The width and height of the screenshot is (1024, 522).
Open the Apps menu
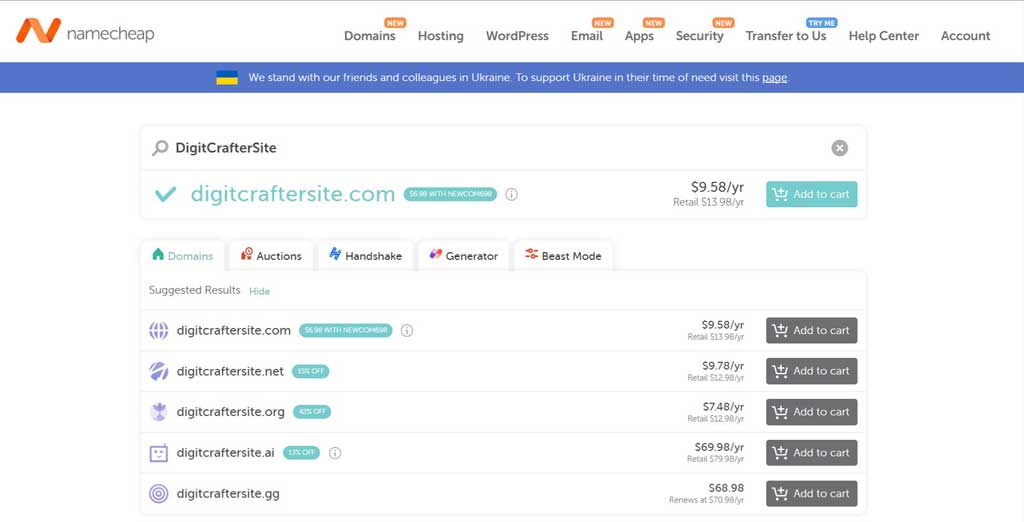tap(639, 36)
